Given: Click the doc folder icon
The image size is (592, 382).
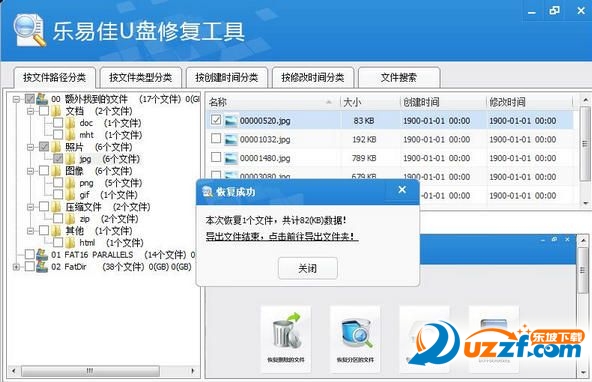Looking at the screenshot, I should point(69,123).
